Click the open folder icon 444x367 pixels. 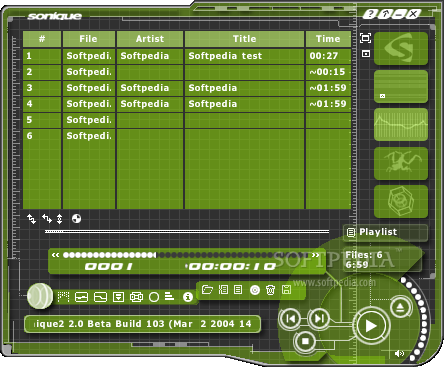click(x=207, y=289)
